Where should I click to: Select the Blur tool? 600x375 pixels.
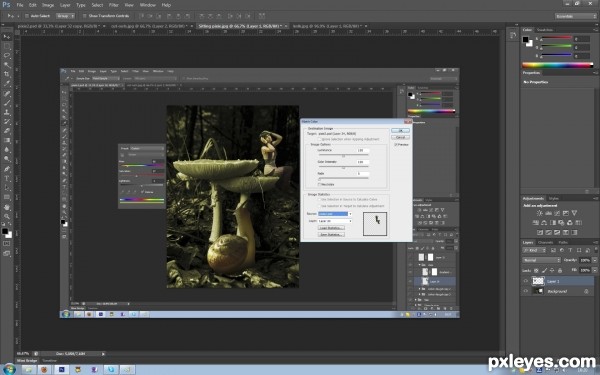(x=7, y=150)
